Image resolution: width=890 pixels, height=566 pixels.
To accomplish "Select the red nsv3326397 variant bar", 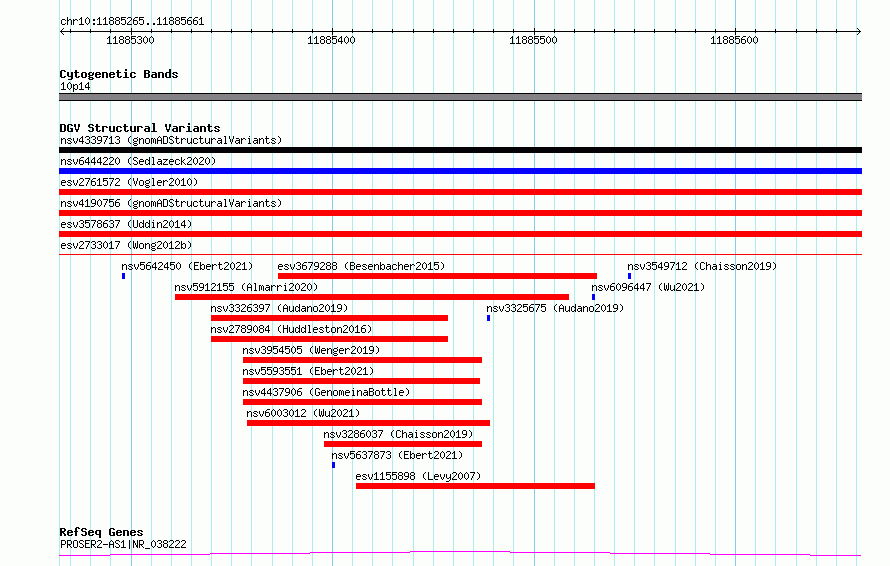I will tap(329, 318).
